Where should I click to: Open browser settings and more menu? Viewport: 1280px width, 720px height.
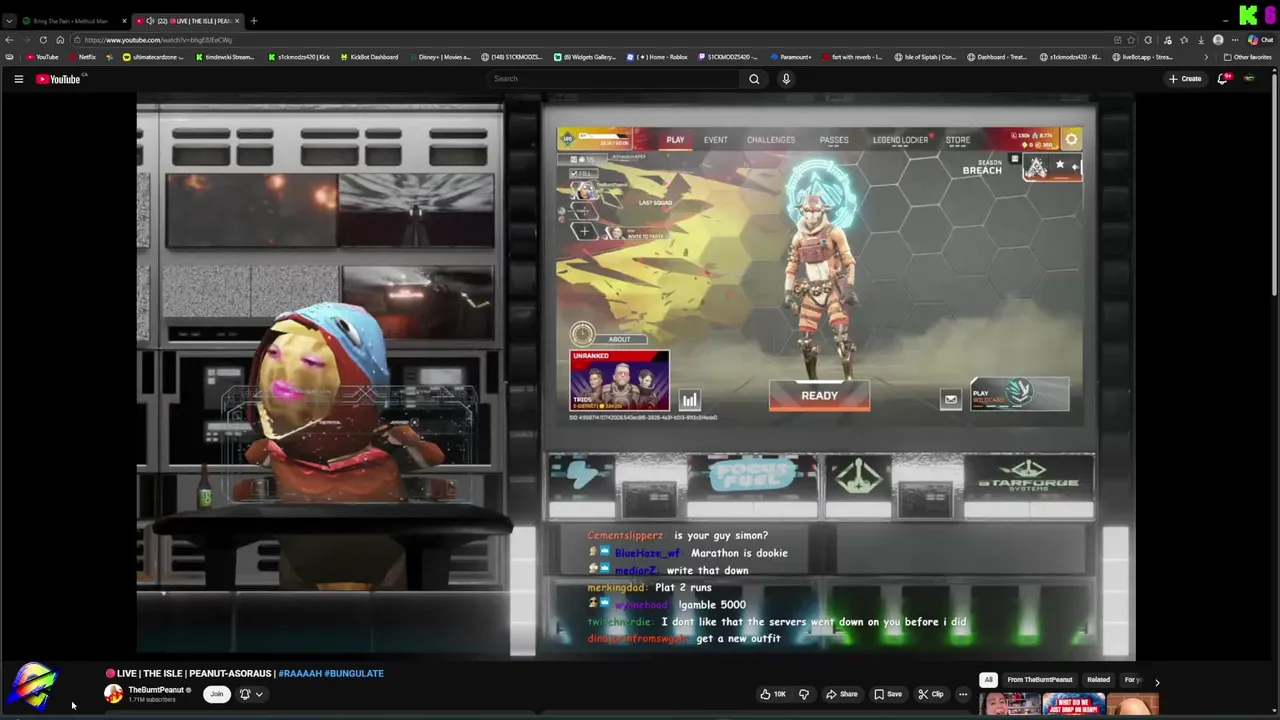[x=1235, y=40]
